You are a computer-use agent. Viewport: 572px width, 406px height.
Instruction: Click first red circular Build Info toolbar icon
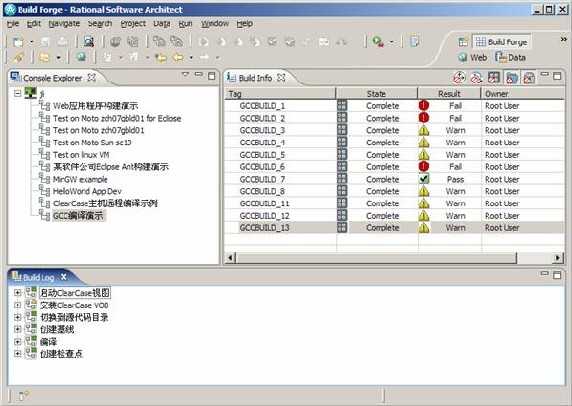click(459, 77)
